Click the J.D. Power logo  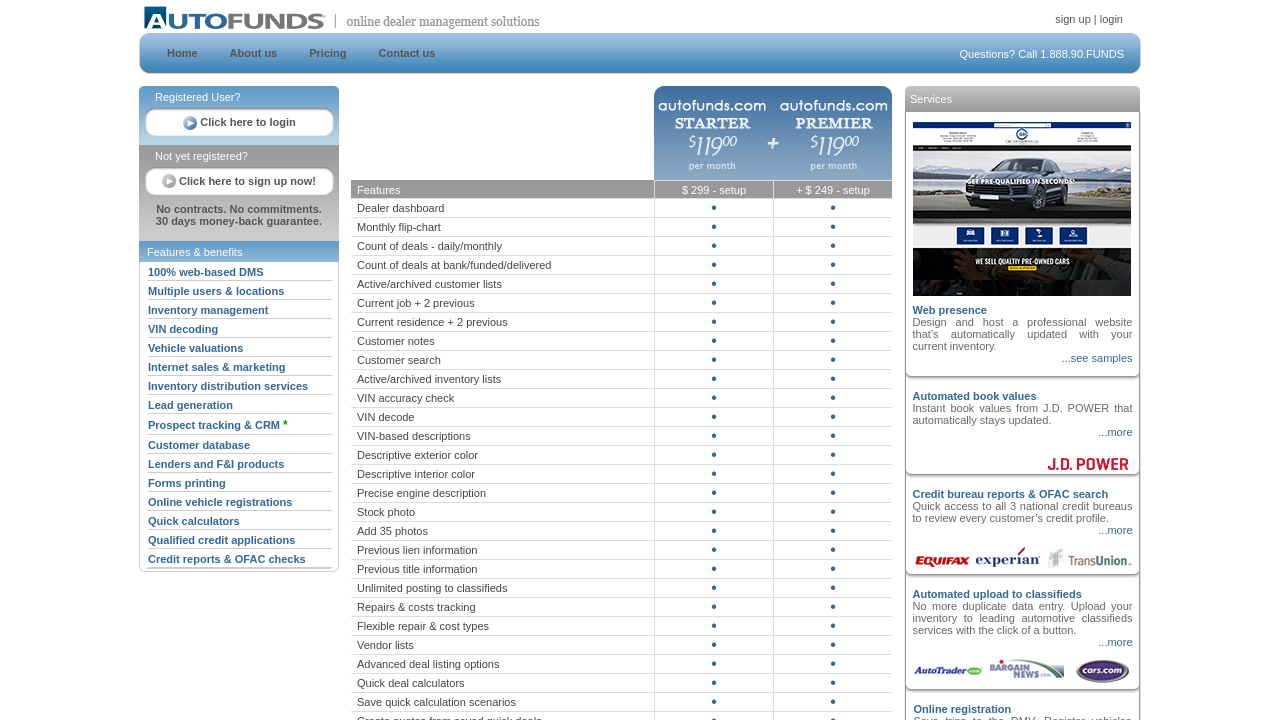[1088, 464]
